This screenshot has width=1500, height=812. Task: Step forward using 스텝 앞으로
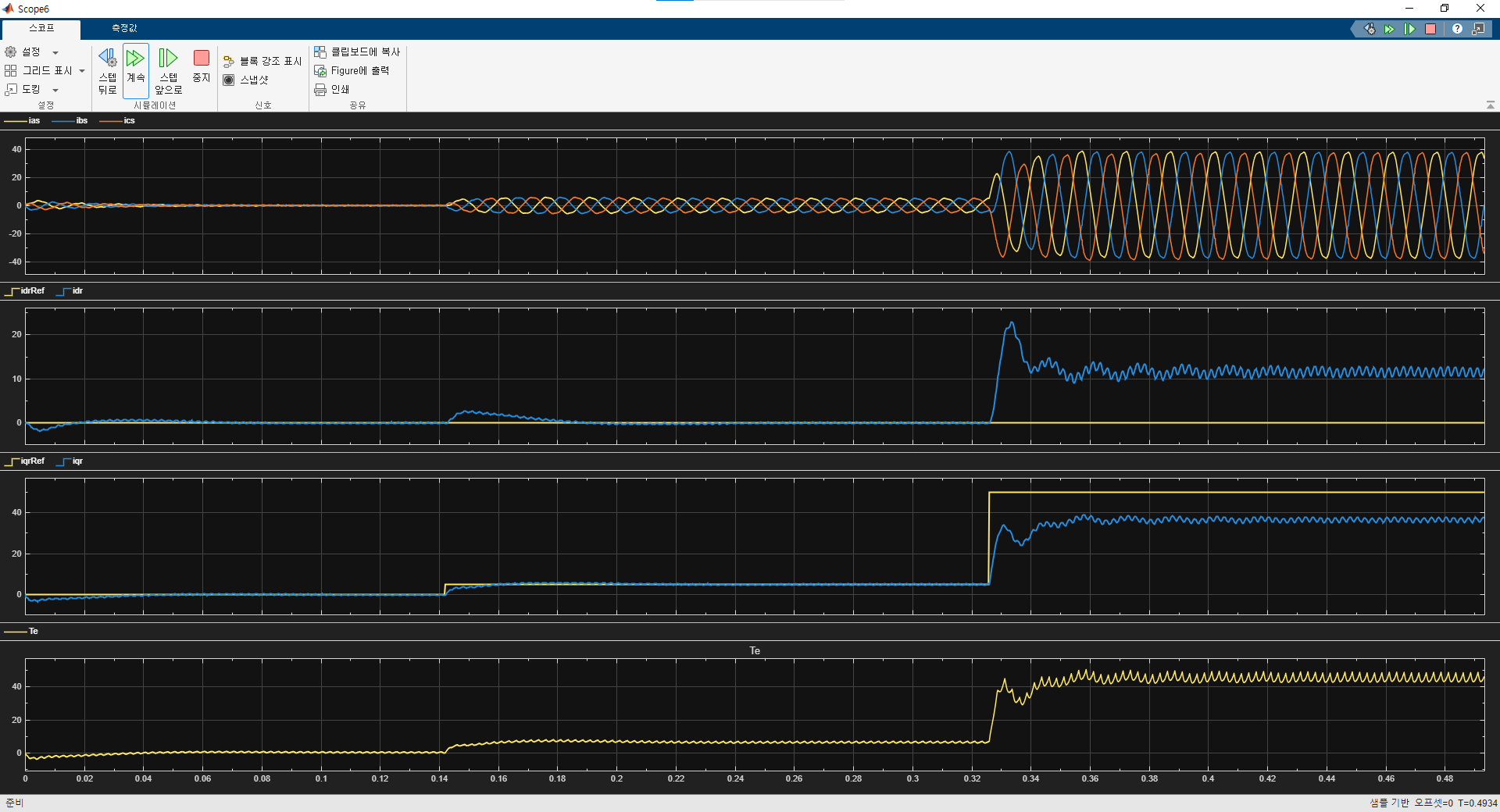168,71
